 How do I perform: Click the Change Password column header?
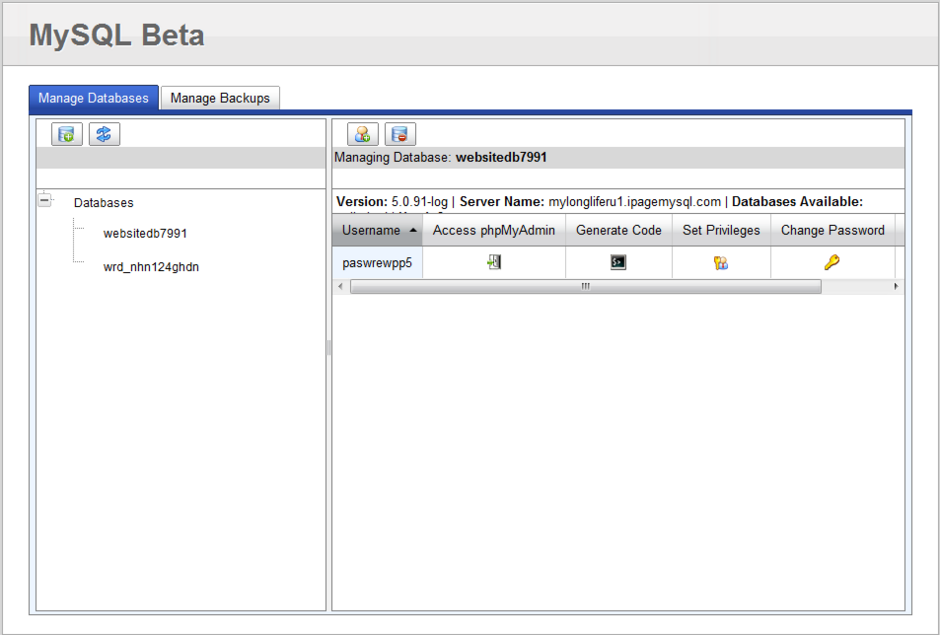click(833, 230)
